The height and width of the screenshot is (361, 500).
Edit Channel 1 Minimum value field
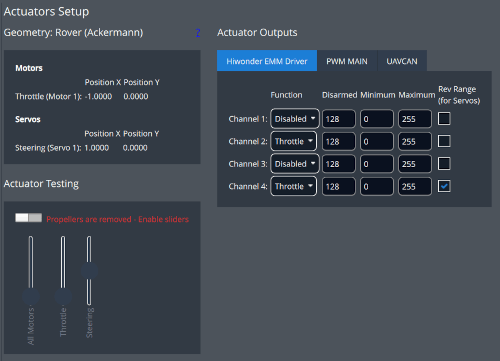tap(377, 119)
